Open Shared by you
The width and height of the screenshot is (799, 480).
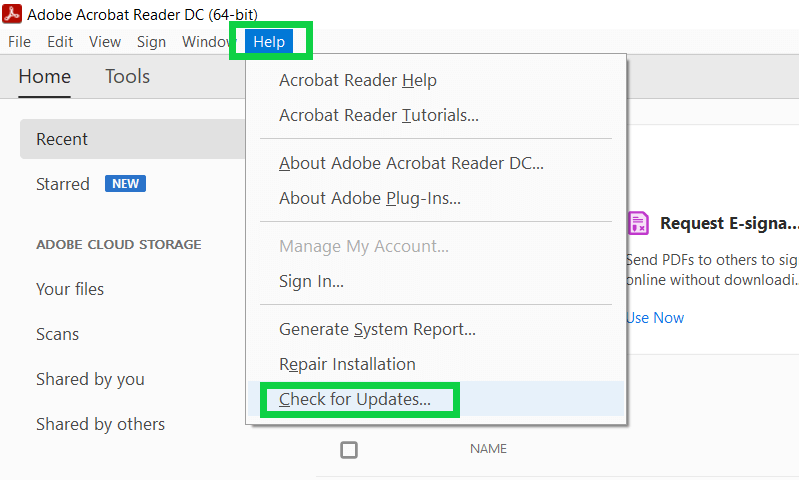click(x=90, y=380)
